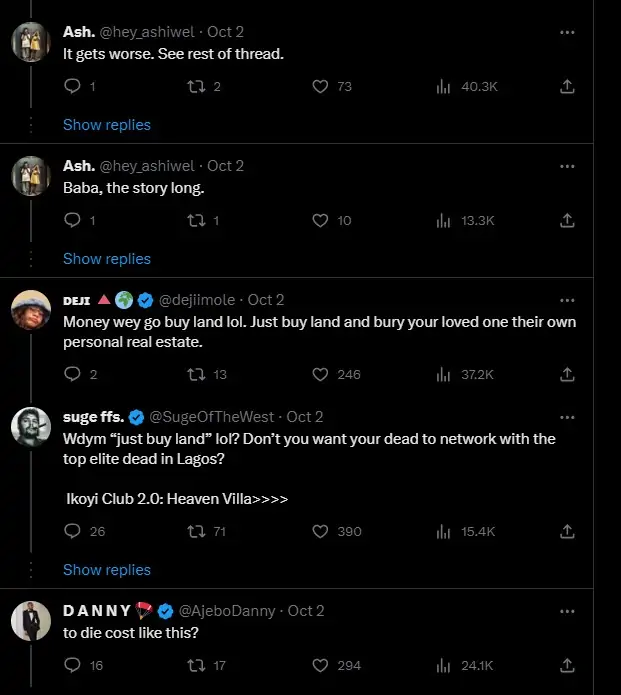621x695 pixels.
Task: Show replies under "Baba, the story long"
Action: click(107, 259)
